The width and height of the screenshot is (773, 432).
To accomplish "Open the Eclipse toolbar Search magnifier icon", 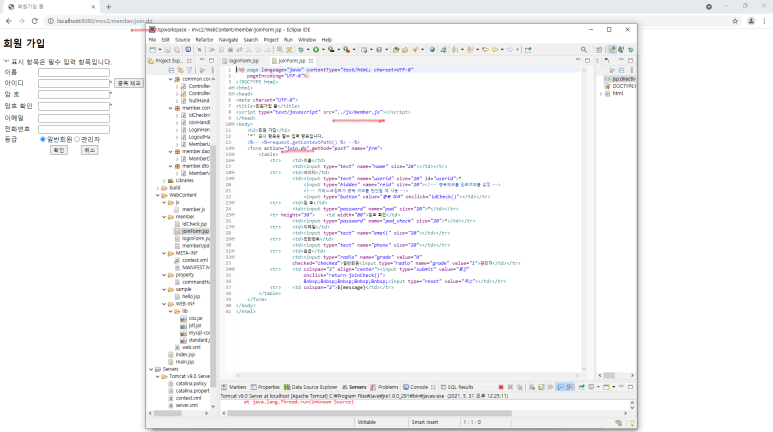I will (584, 50).
